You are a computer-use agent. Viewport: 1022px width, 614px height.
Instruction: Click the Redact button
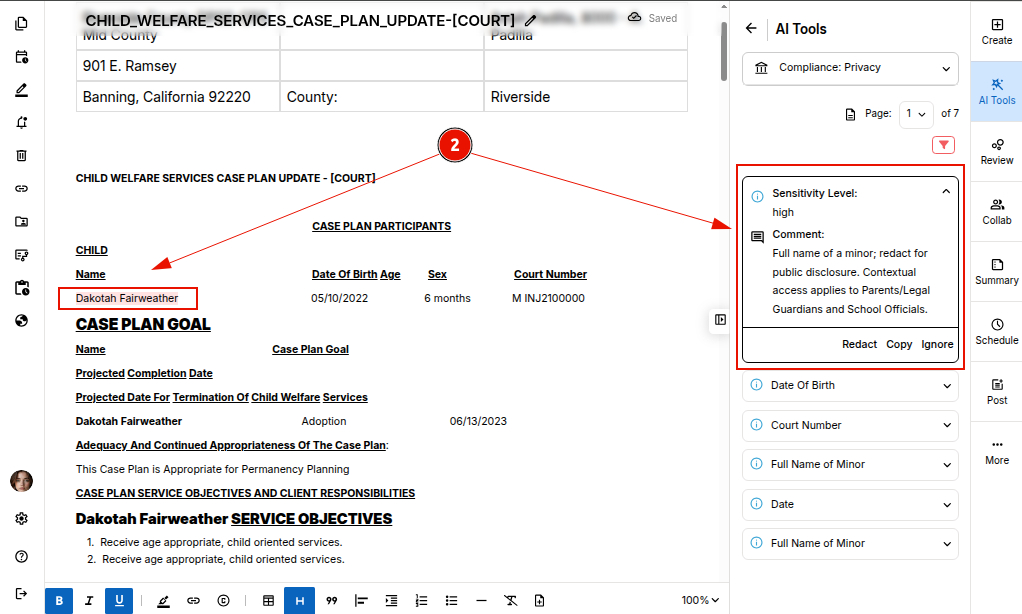pyautogui.click(x=859, y=344)
